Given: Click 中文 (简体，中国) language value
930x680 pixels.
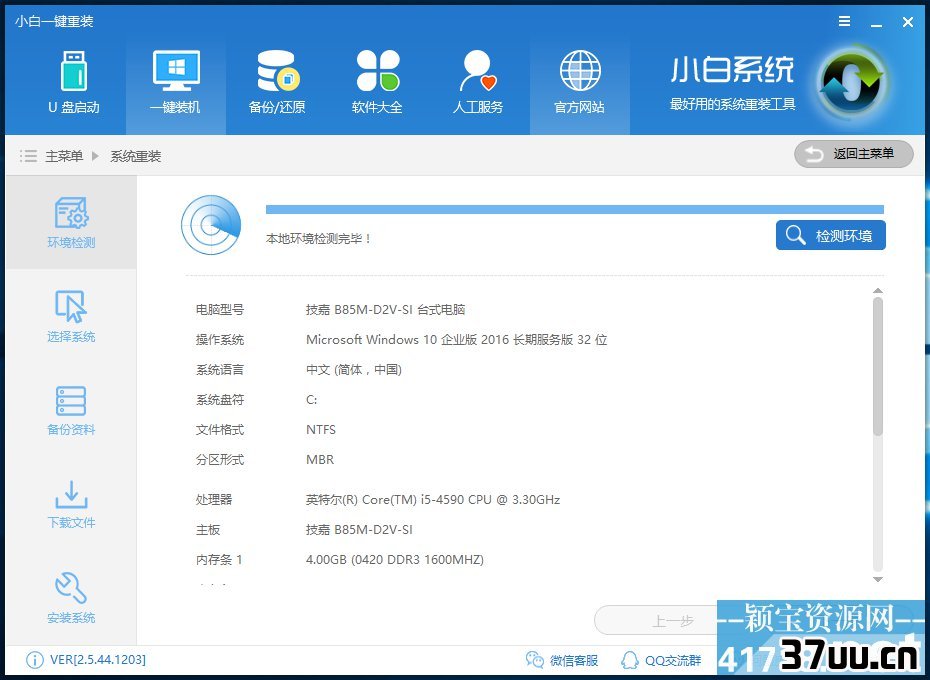Looking at the screenshot, I should pos(354,370).
